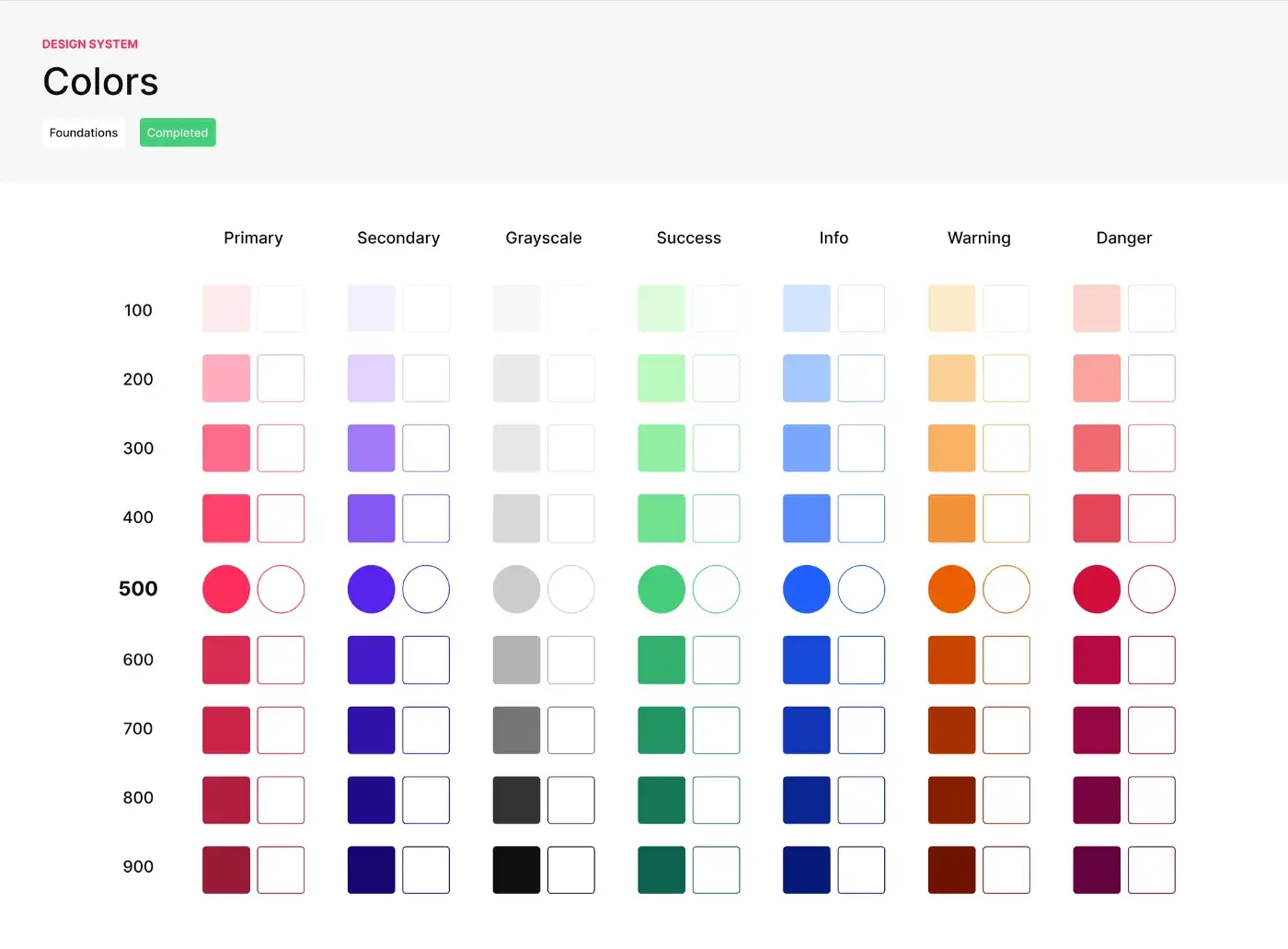Viewport: 1288px width, 949px height.
Task: Click the 900 row label
Action: [x=138, y=866]
